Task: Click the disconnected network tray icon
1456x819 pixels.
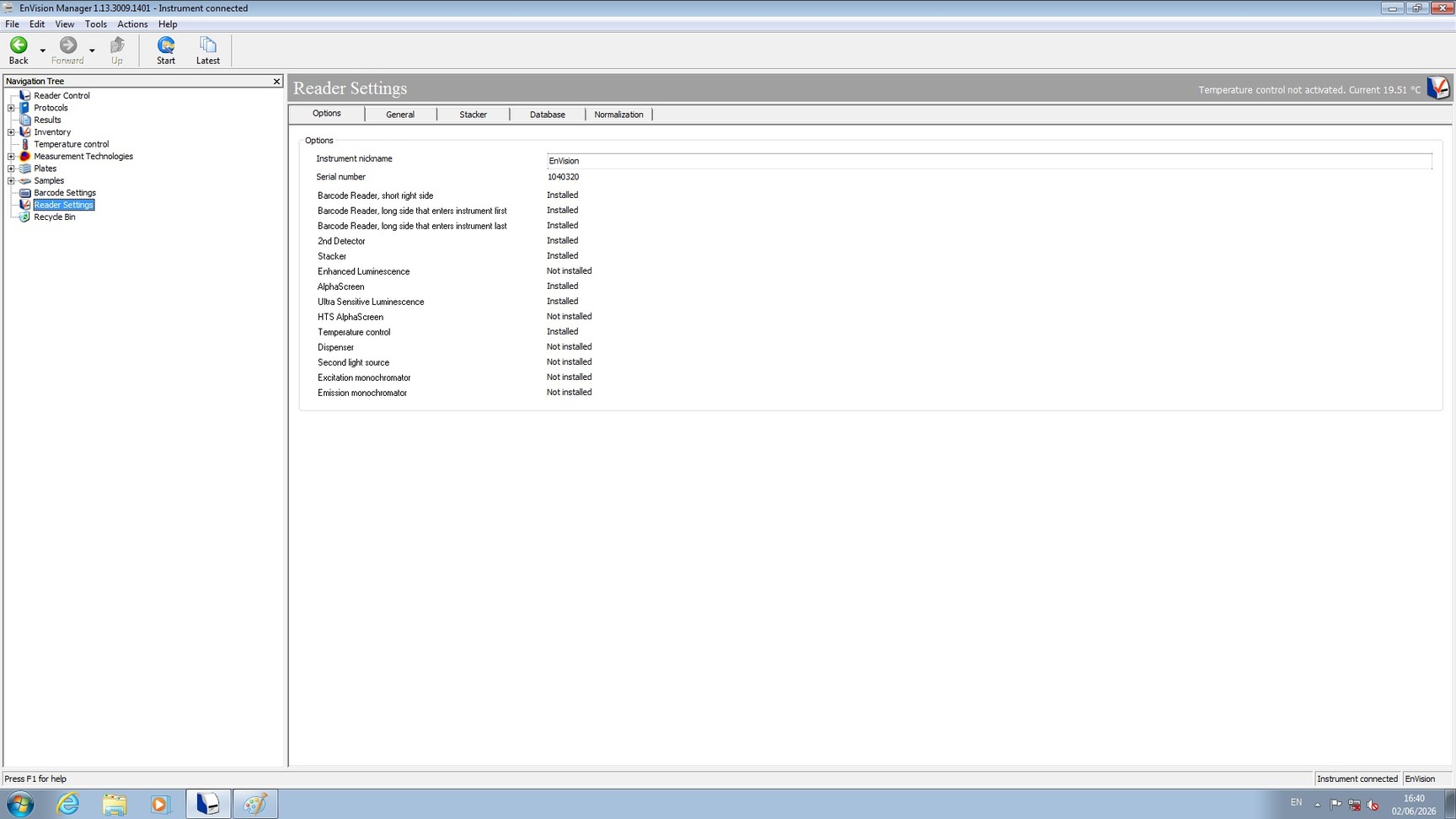Action: 1355,805
